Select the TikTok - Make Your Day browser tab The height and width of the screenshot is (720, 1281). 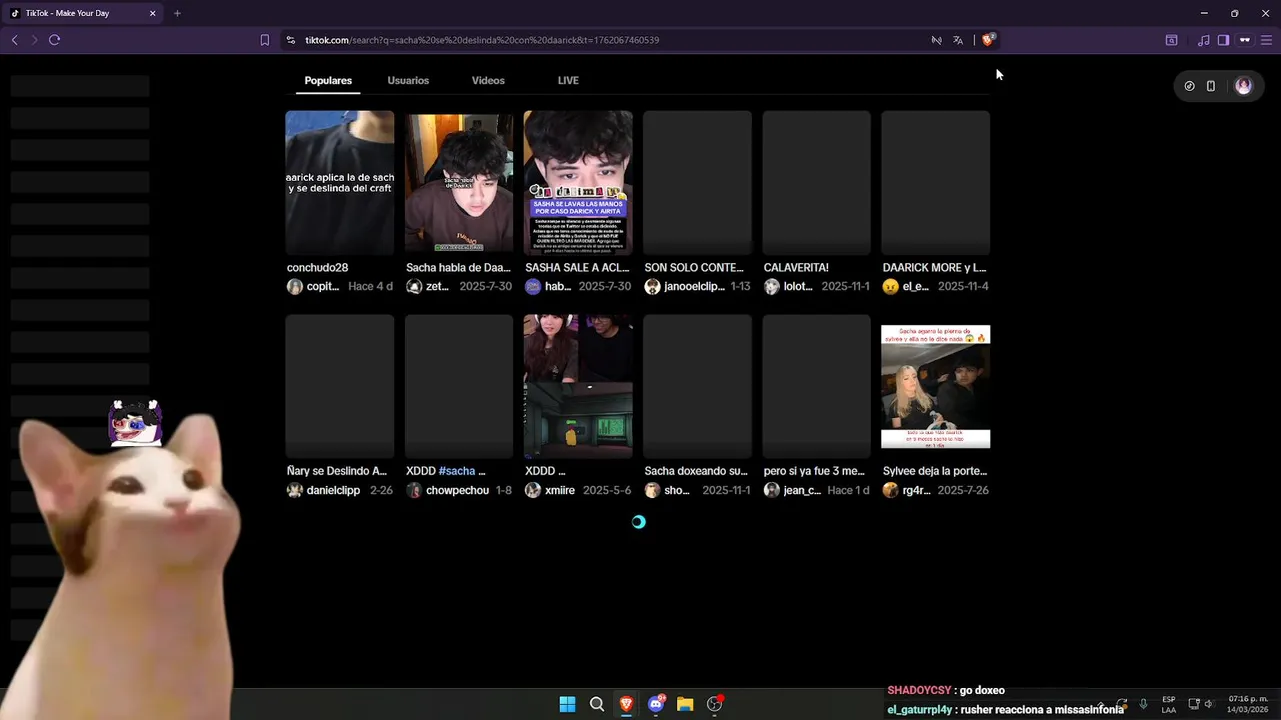point(82,13)
